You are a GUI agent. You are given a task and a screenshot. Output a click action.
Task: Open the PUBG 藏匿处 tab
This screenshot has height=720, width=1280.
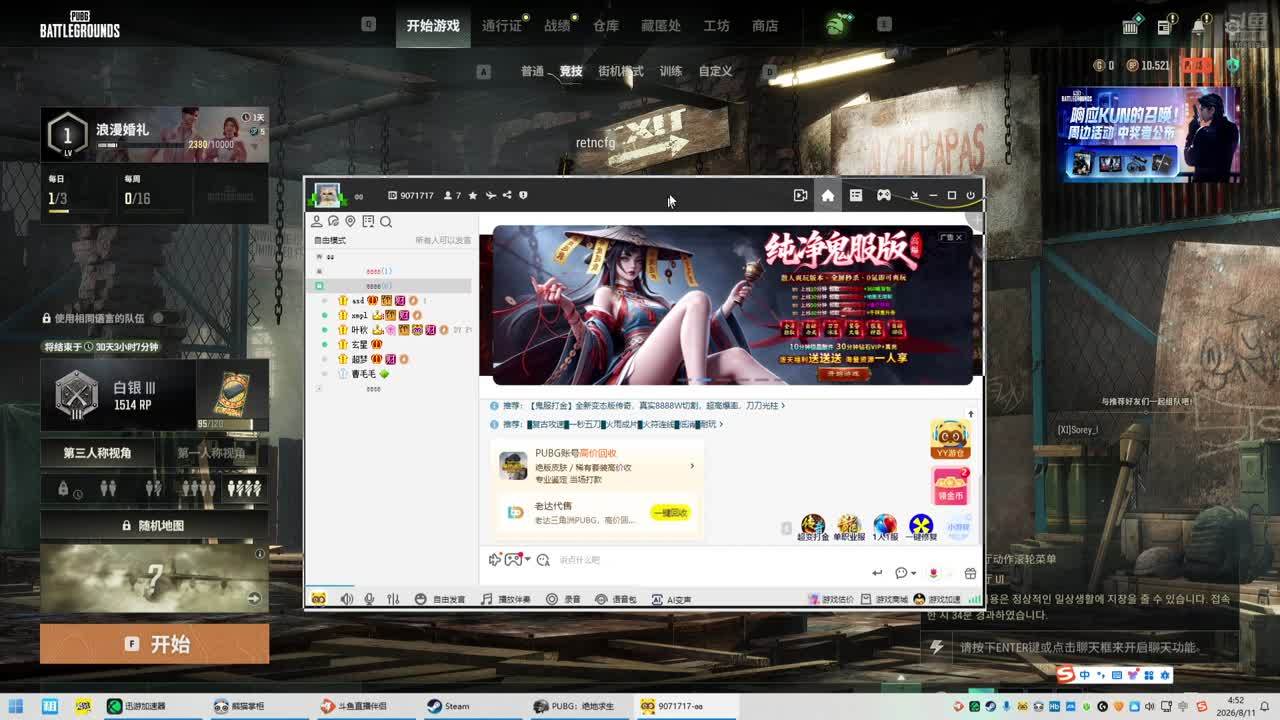pos(661,26)
